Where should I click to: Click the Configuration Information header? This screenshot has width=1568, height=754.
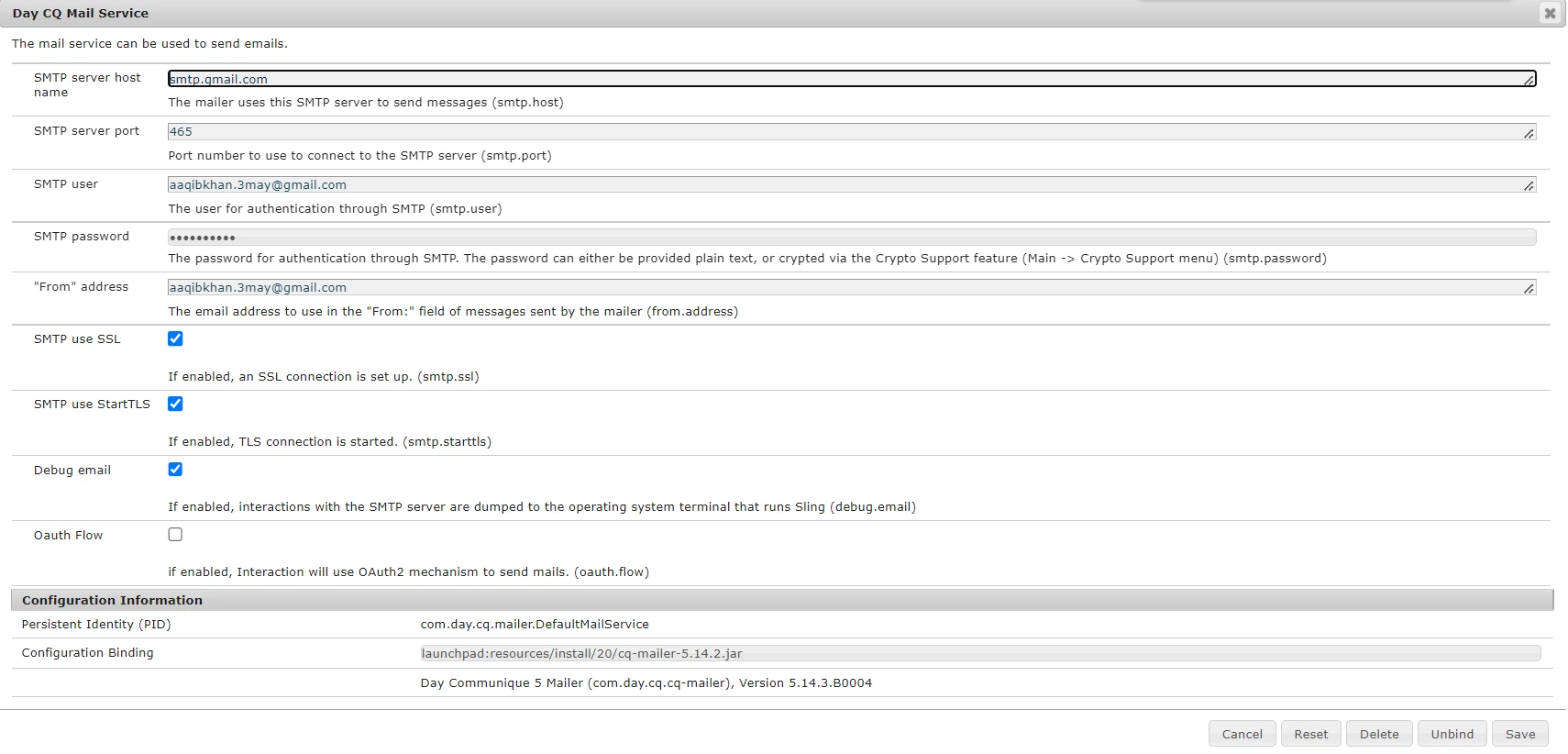[x=782, y=600]
